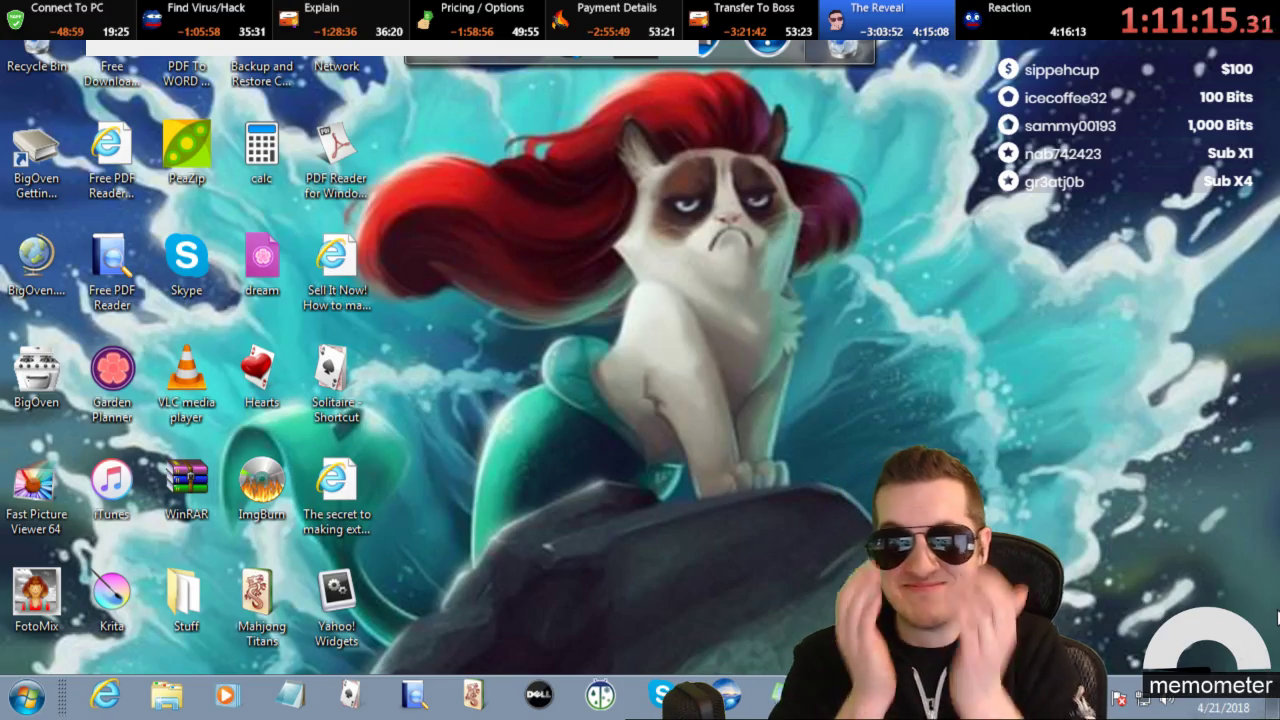
Task: Launch PeaZip from the desktop
Action: click(186, 153)
